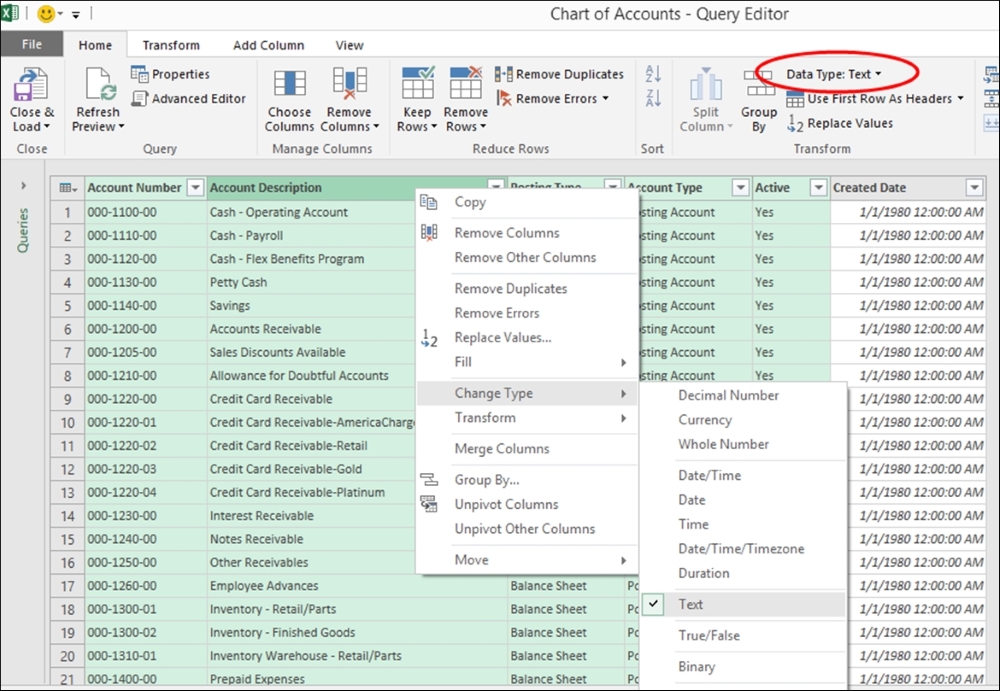Open the Account Number column filter dropdown
This screenshot has height=691, width=1000.
(195, 188)
